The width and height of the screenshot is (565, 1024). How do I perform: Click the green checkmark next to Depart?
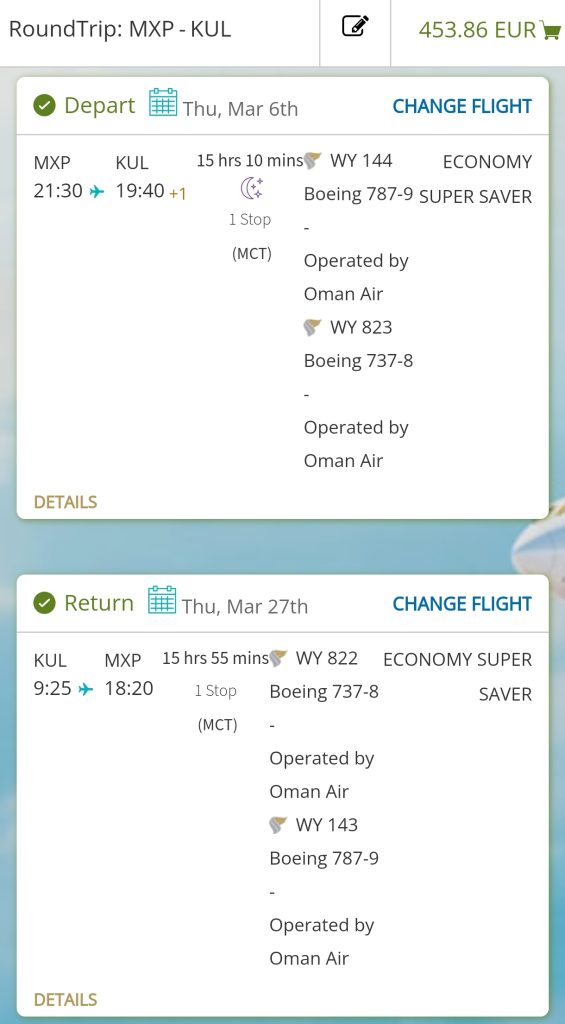click(x=44, y=105)
